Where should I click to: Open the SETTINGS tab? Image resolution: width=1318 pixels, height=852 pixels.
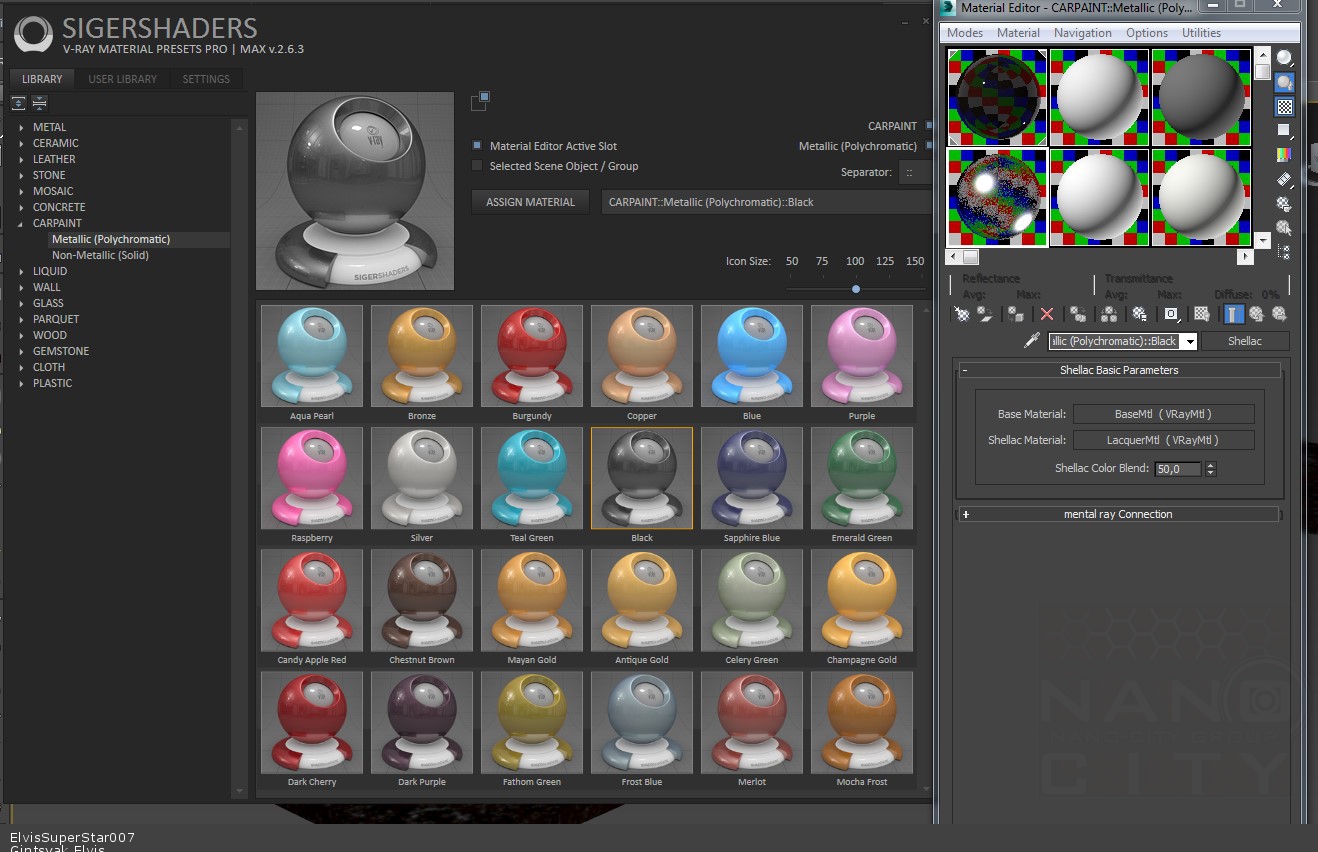tap(206, 79)
